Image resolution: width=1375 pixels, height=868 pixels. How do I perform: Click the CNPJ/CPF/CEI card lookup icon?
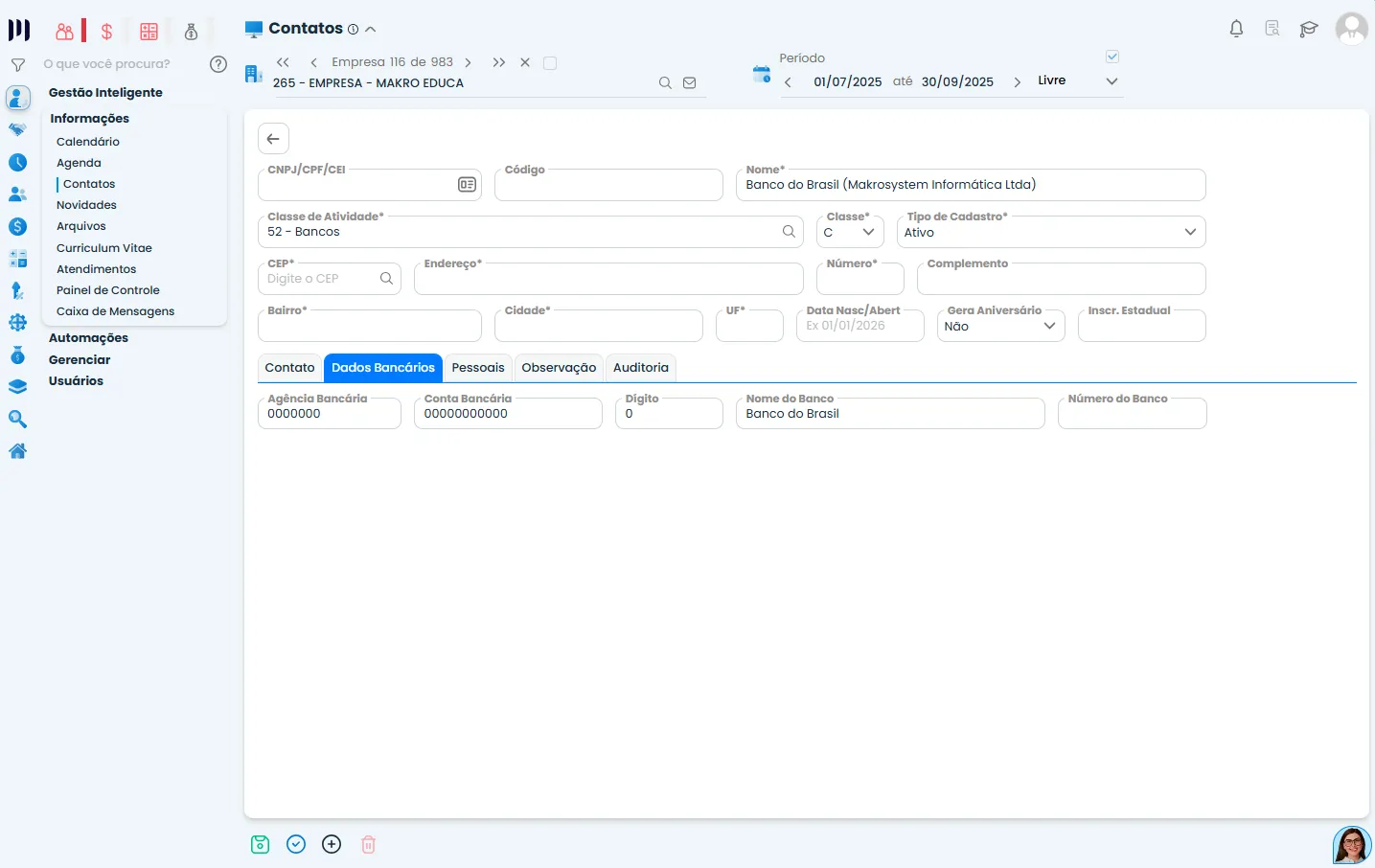pyautogui.click(x=467, y=184)
